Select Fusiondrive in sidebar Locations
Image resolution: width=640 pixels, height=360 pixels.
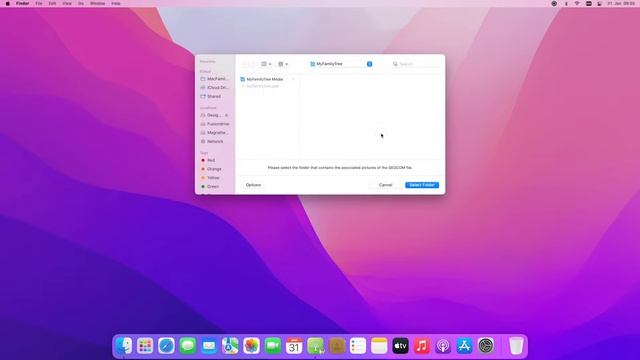tap(215, 124)
